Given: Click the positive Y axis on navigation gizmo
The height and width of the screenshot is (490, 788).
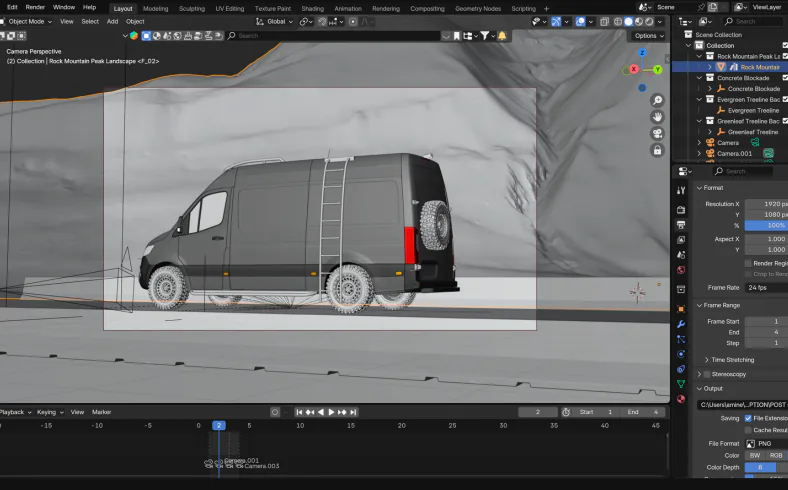Looking at the screenshot, I should (657, 70).
